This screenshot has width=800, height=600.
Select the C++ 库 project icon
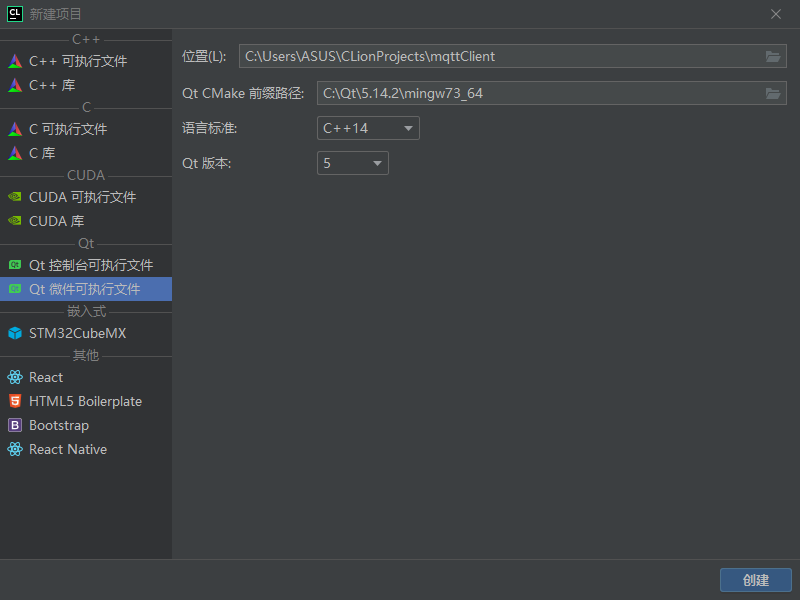[x=15, y=85]
